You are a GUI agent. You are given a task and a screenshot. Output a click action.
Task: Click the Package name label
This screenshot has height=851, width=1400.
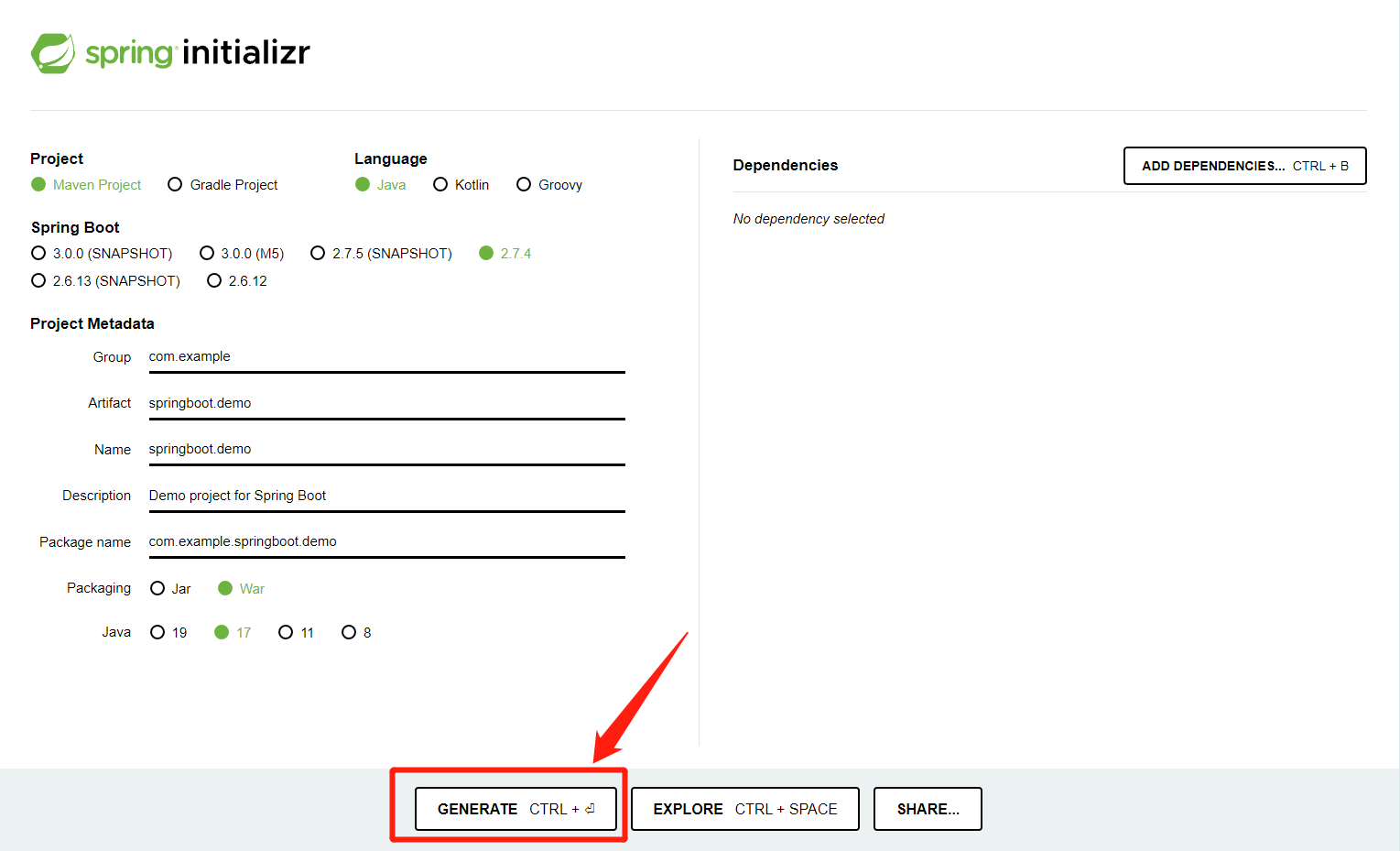click(x=85, y=542)
